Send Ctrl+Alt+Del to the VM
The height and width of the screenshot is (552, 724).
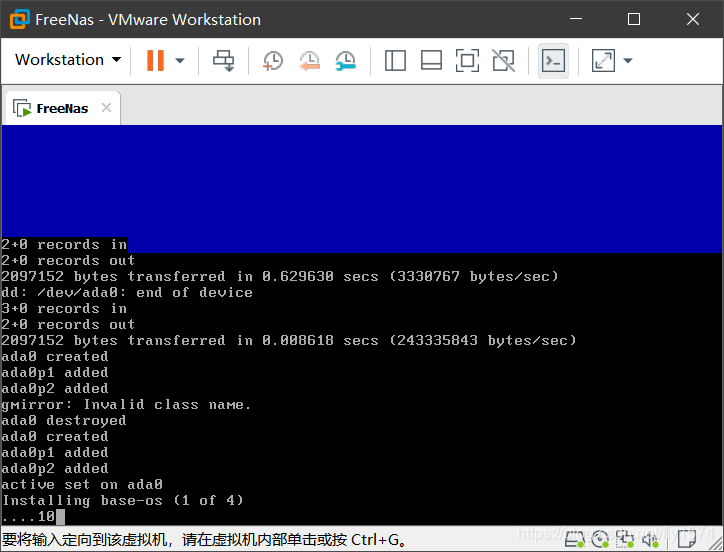click(223, 61)
